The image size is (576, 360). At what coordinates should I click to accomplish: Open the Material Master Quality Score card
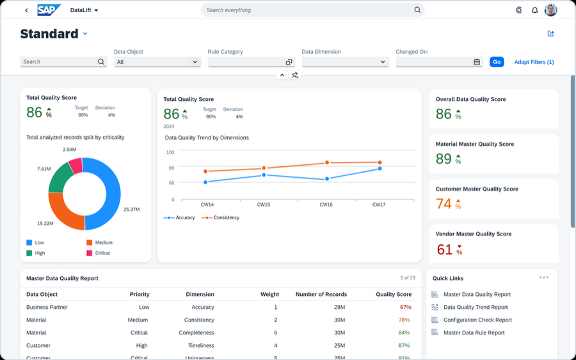(494, 154)
